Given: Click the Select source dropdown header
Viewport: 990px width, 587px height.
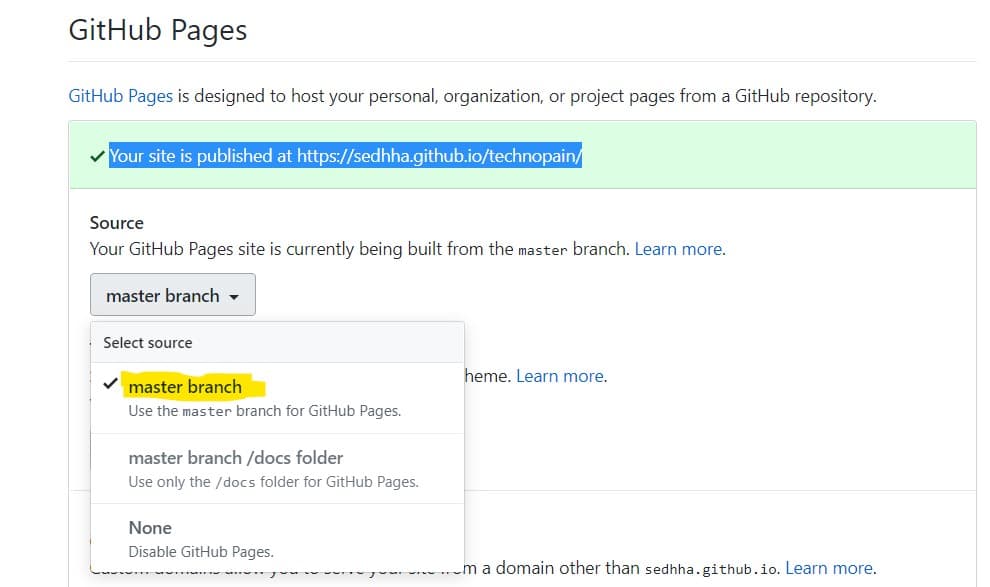Looking at the screenshot, I should [148, 342].
